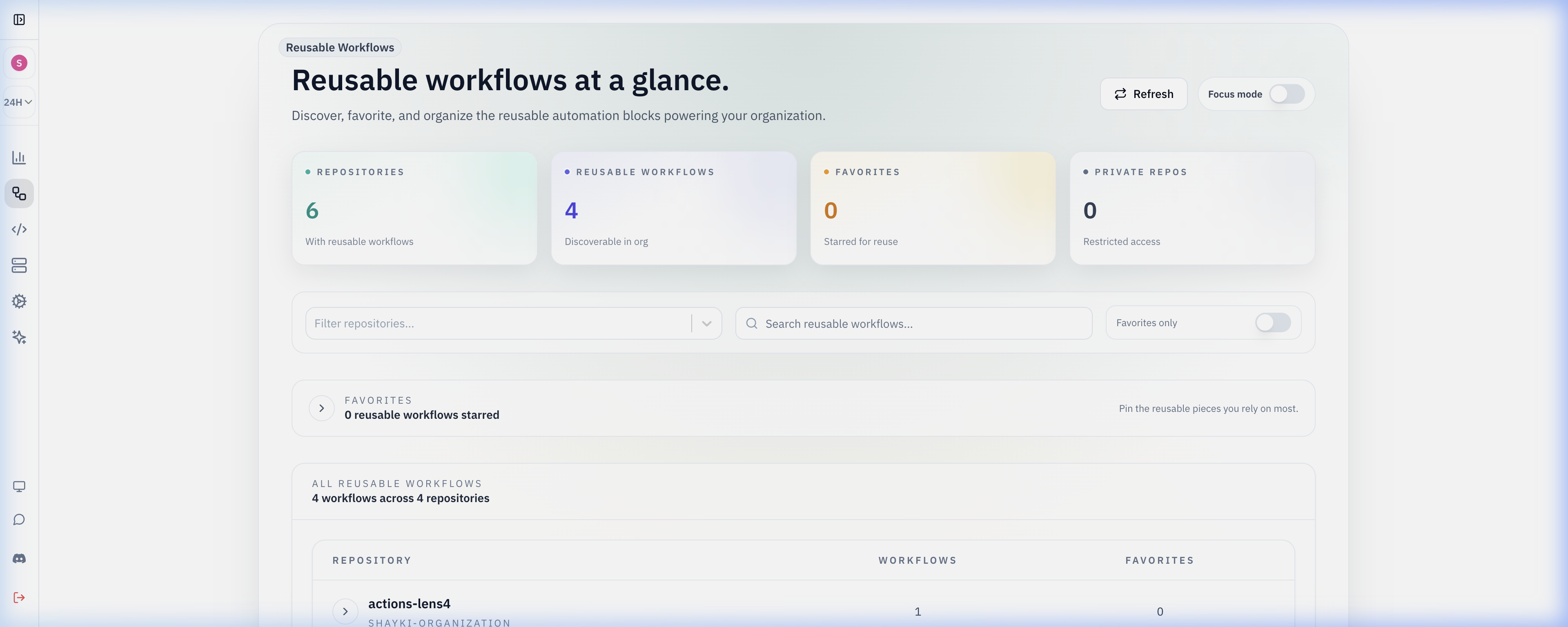The image size is (1568, 627).
Task: Open the code view from the sidebar
Action: point(20,229)
